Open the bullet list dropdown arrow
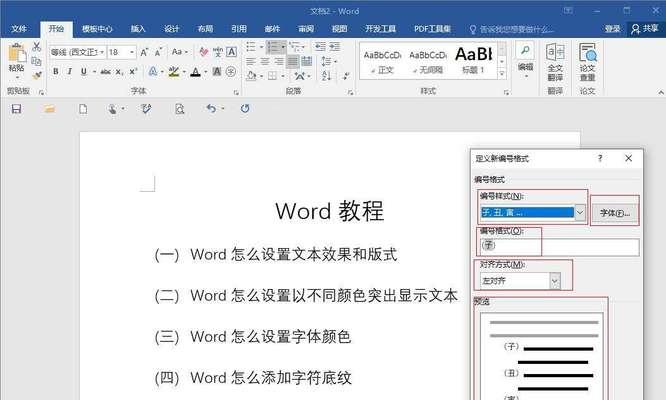This screenshot has width=666, height=400. click(x=261, y=47)
